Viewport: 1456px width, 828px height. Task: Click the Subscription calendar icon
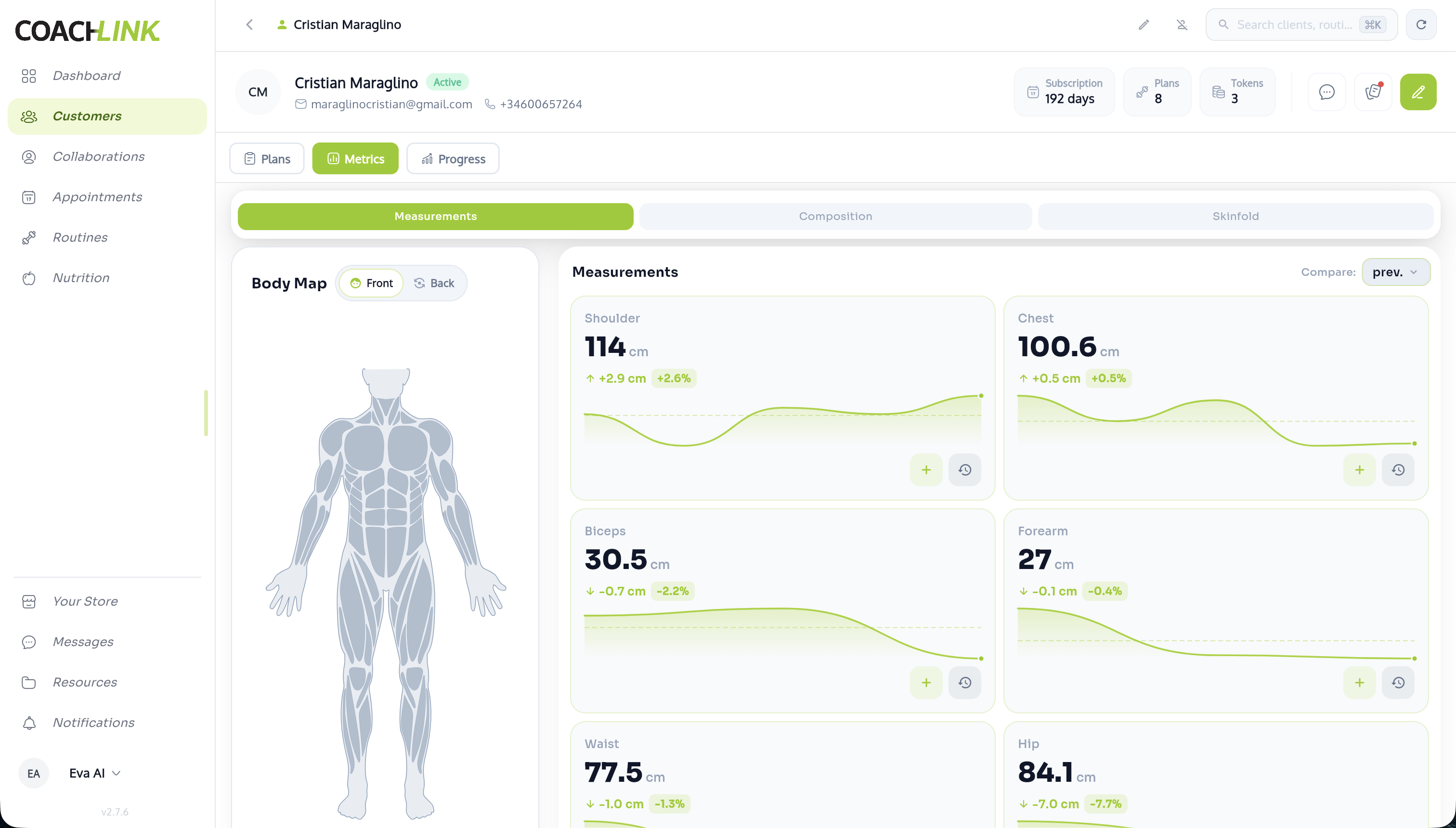click(1033, 91)
